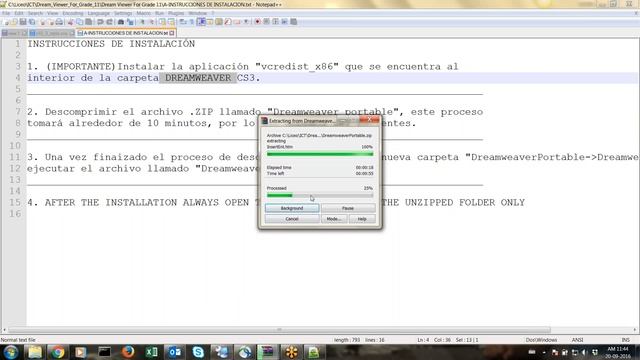This screenshot has width=640, height=360.
Task: Click the Save All toolbar icon
Action: click(32, 22)
